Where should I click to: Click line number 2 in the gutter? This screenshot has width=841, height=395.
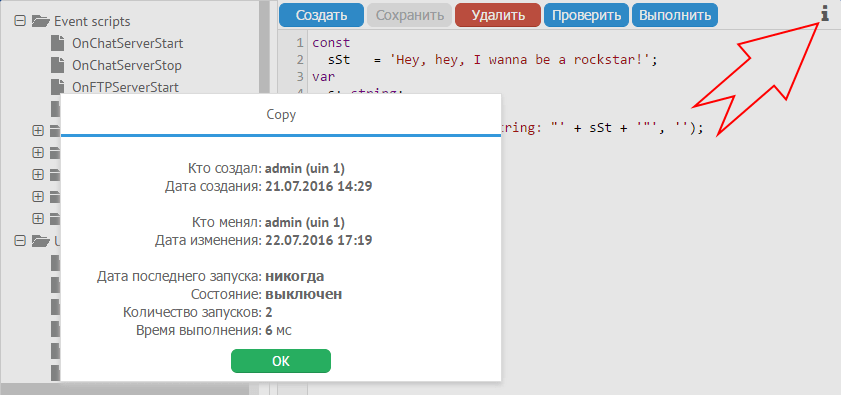point(299,60)
